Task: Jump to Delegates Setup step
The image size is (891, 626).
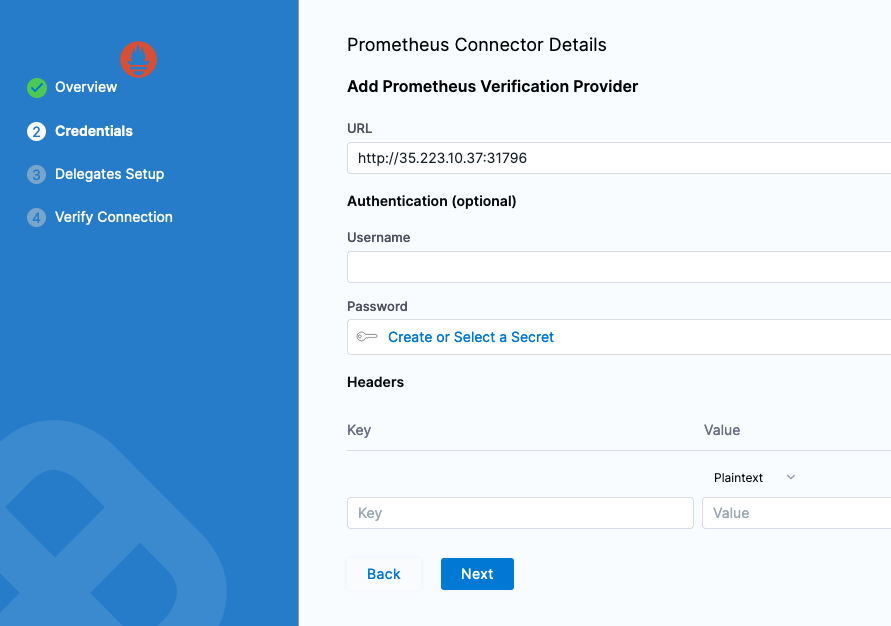Action: click(x=109, y=174)
